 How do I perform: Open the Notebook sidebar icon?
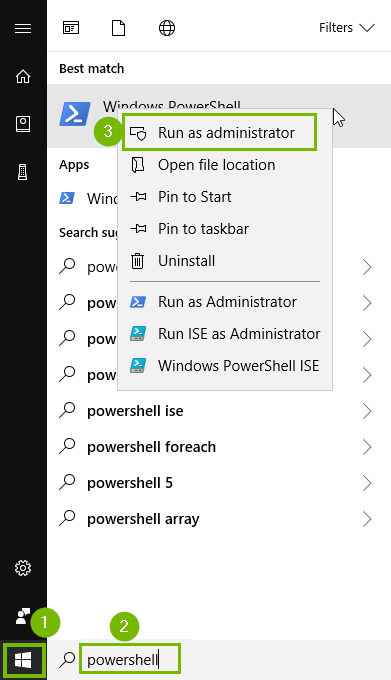pos(23,124)
